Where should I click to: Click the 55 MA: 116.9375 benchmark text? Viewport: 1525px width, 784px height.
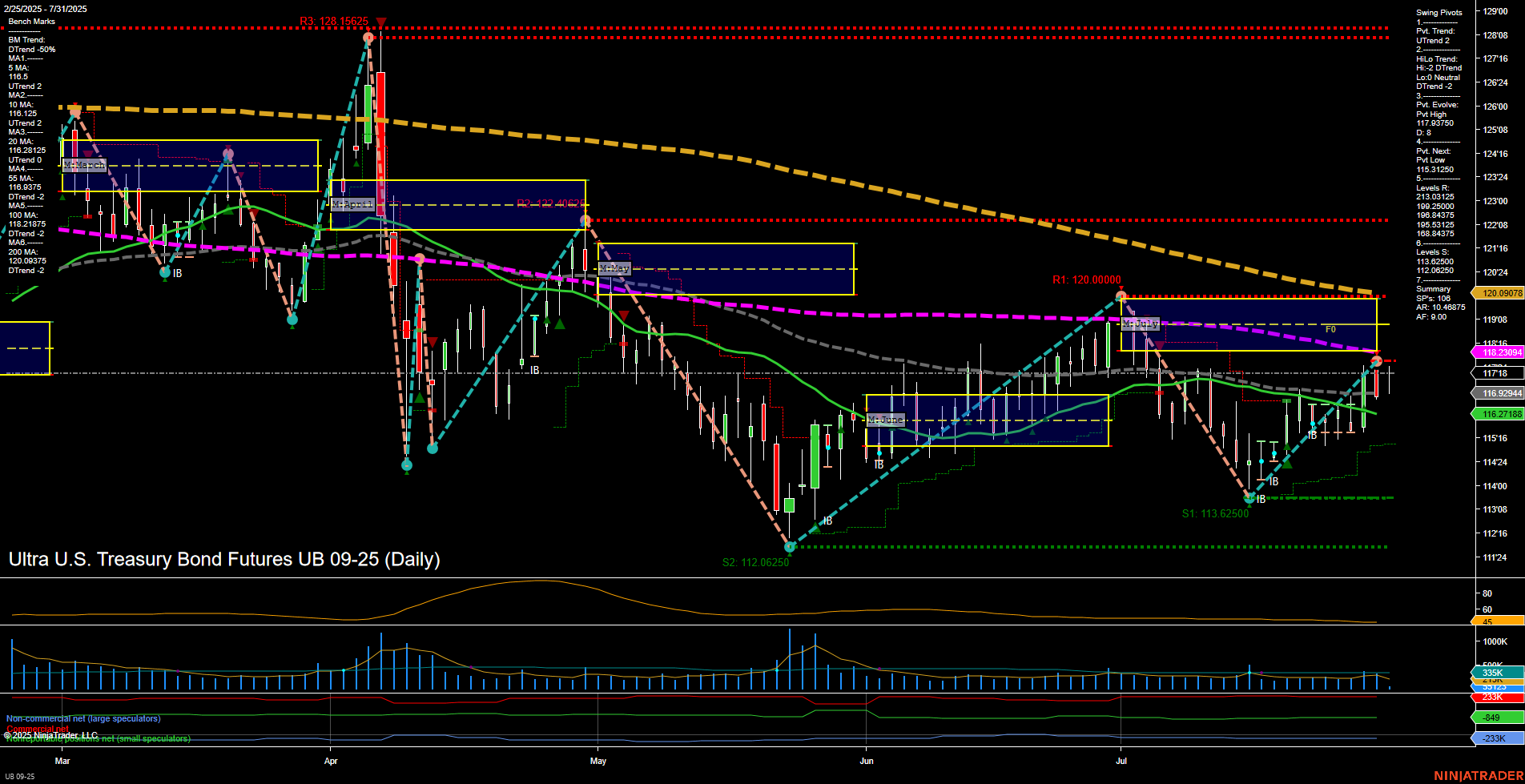26,183
